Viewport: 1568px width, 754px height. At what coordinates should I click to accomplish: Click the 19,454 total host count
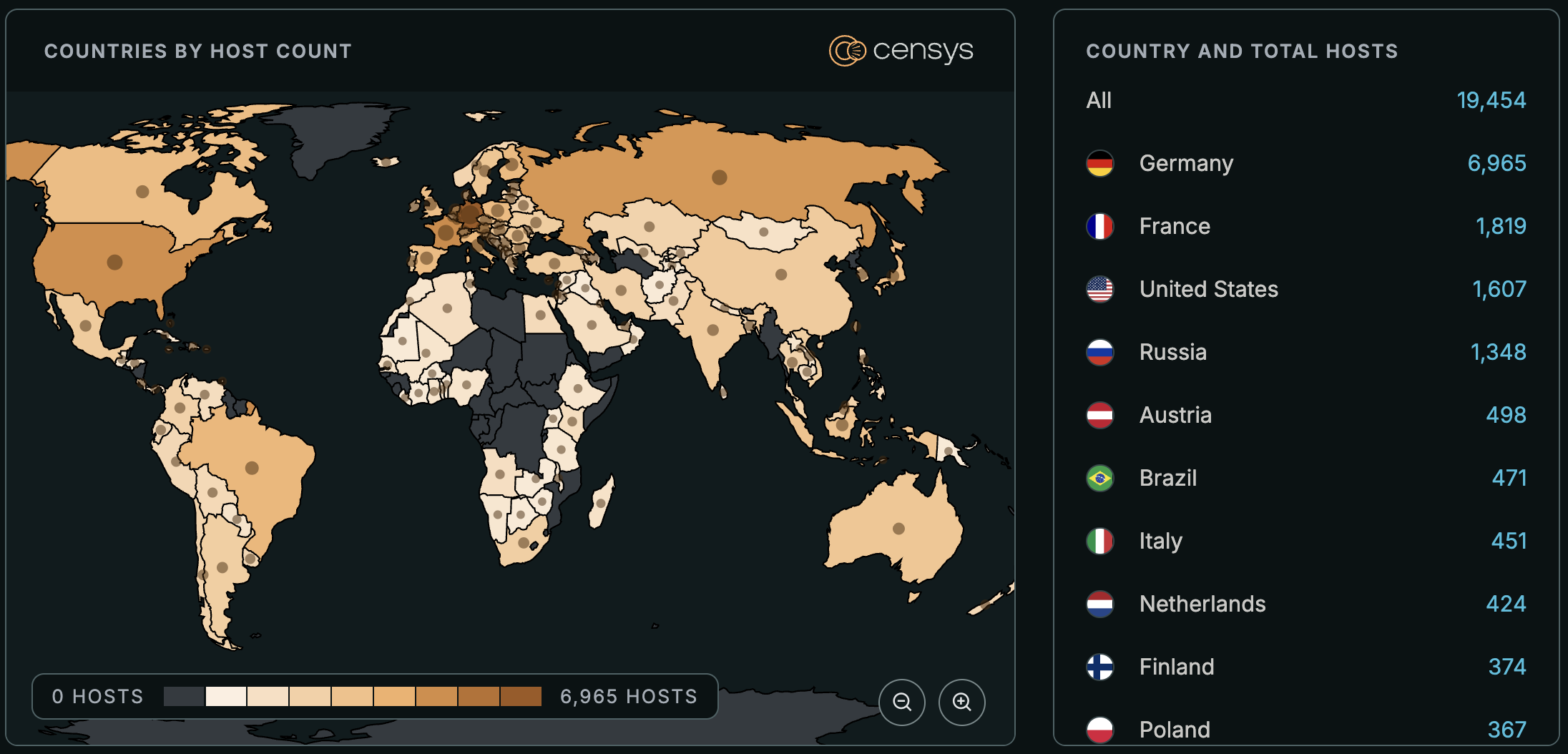[1491, 100]
